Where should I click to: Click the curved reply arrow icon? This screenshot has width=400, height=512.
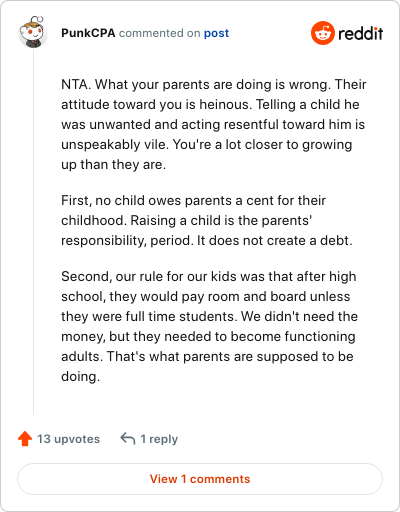tap(128, 438)
